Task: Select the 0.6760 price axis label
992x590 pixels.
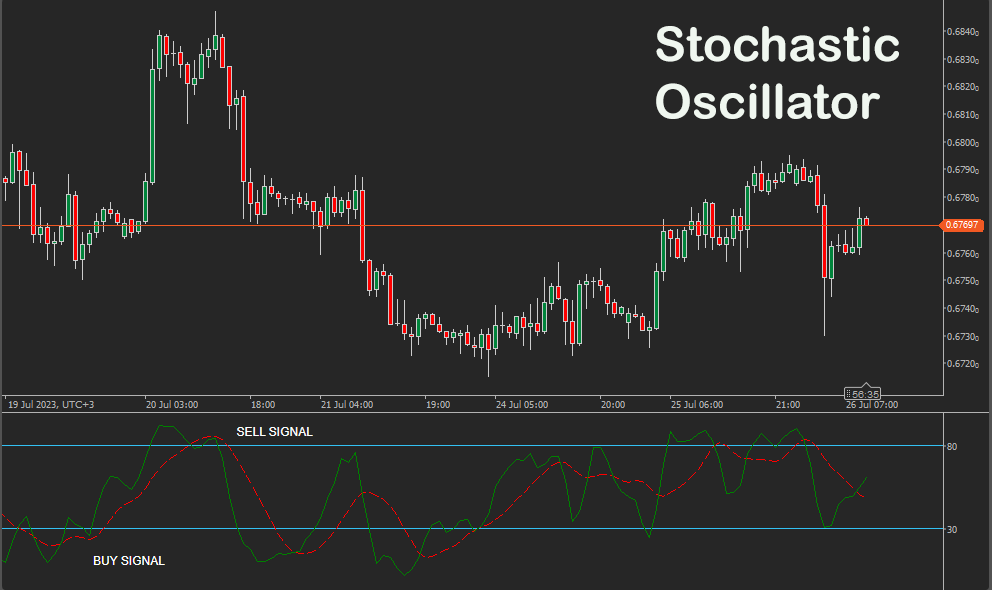Action: [963, 254]
